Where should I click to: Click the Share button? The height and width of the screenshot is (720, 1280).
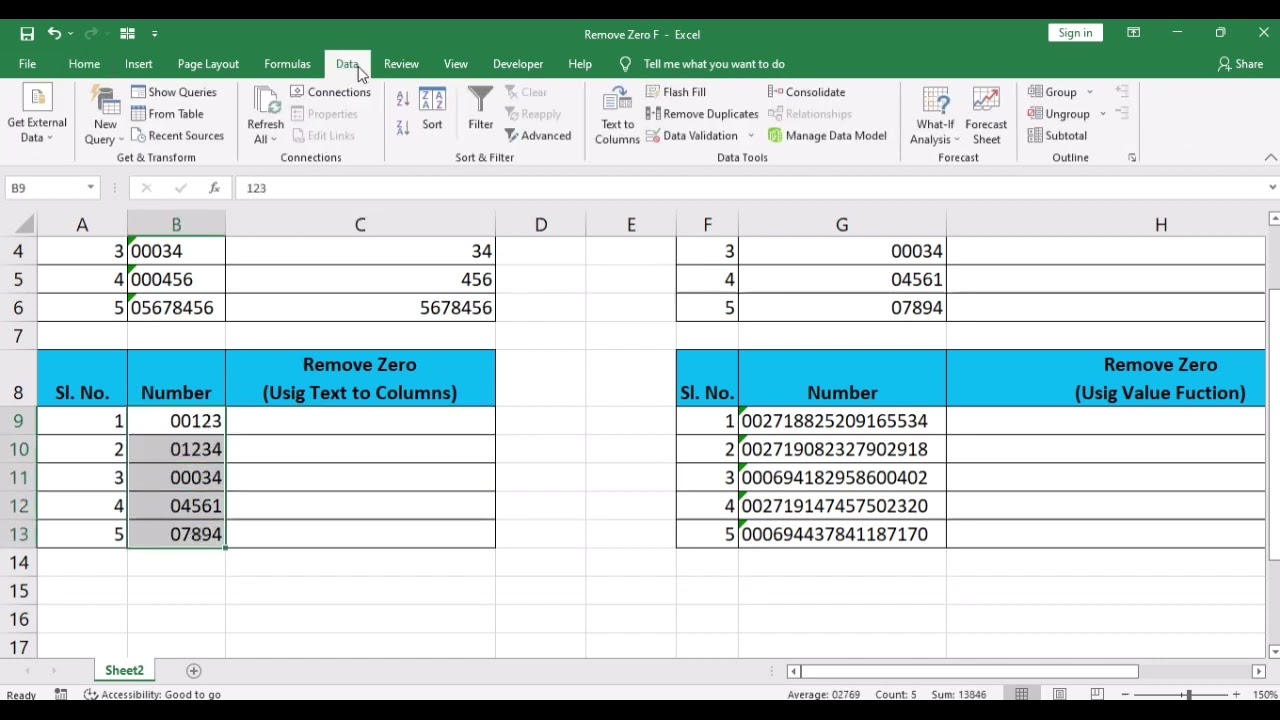[1240, 64]
